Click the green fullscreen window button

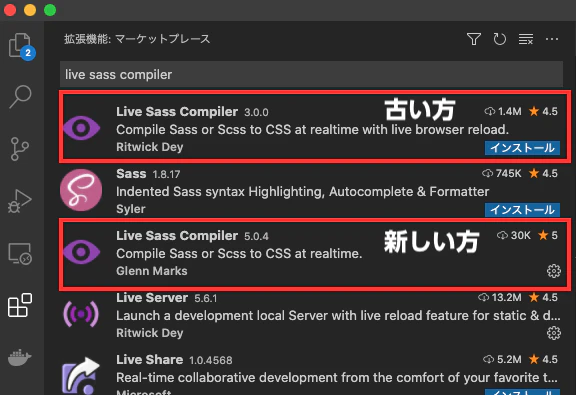point(50,10)
